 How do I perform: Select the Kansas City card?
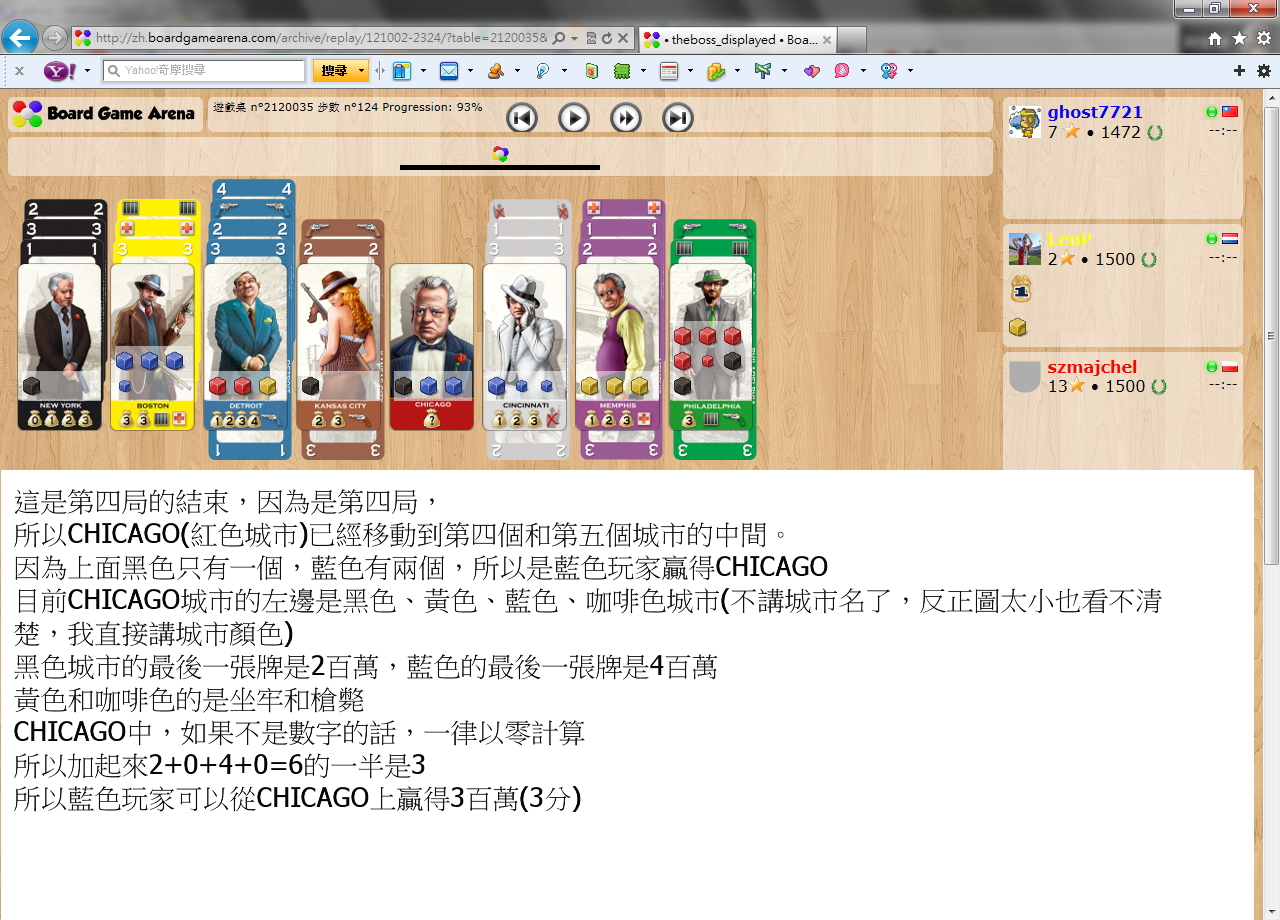coord(339,346)
